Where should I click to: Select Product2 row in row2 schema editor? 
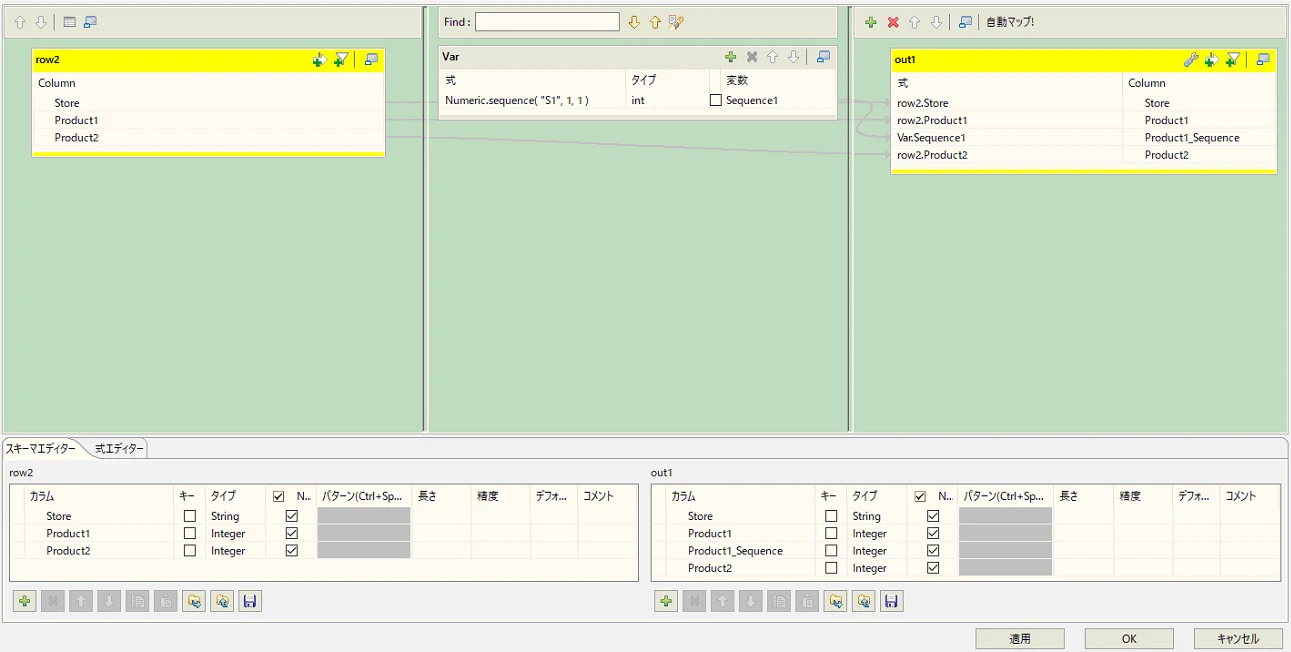click(x=68, y=551)
